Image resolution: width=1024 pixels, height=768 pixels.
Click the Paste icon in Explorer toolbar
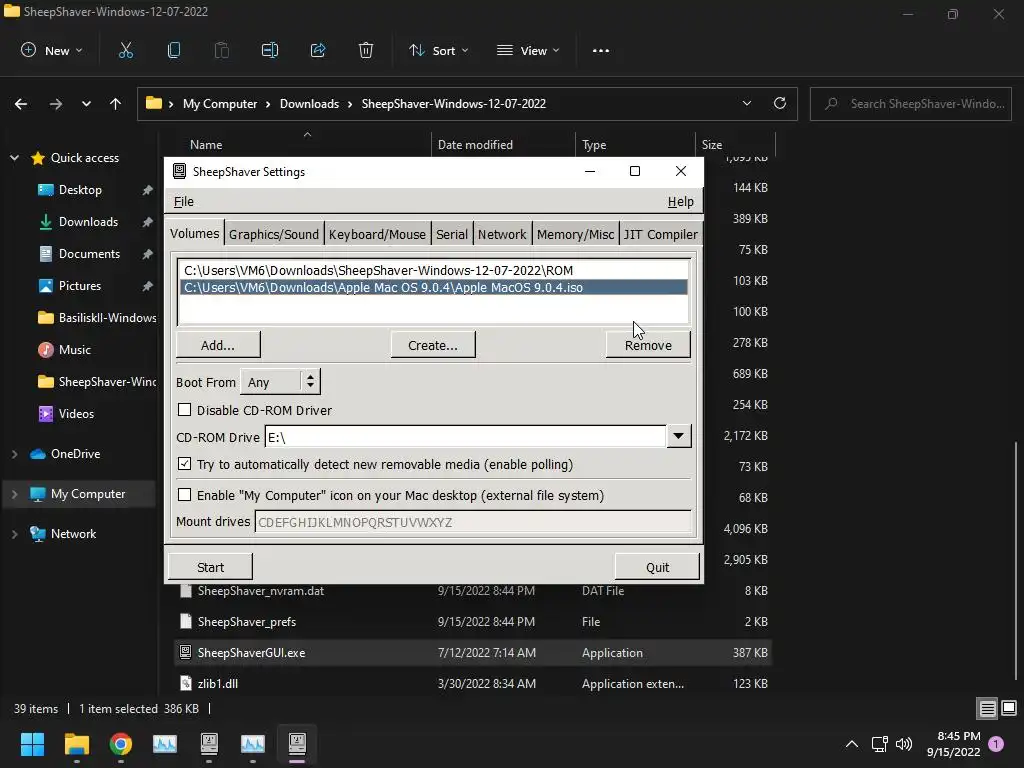pos(221,50)
